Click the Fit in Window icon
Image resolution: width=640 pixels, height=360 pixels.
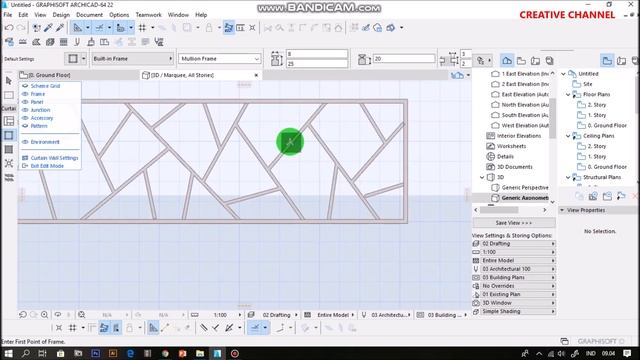[x=82, y=315]
